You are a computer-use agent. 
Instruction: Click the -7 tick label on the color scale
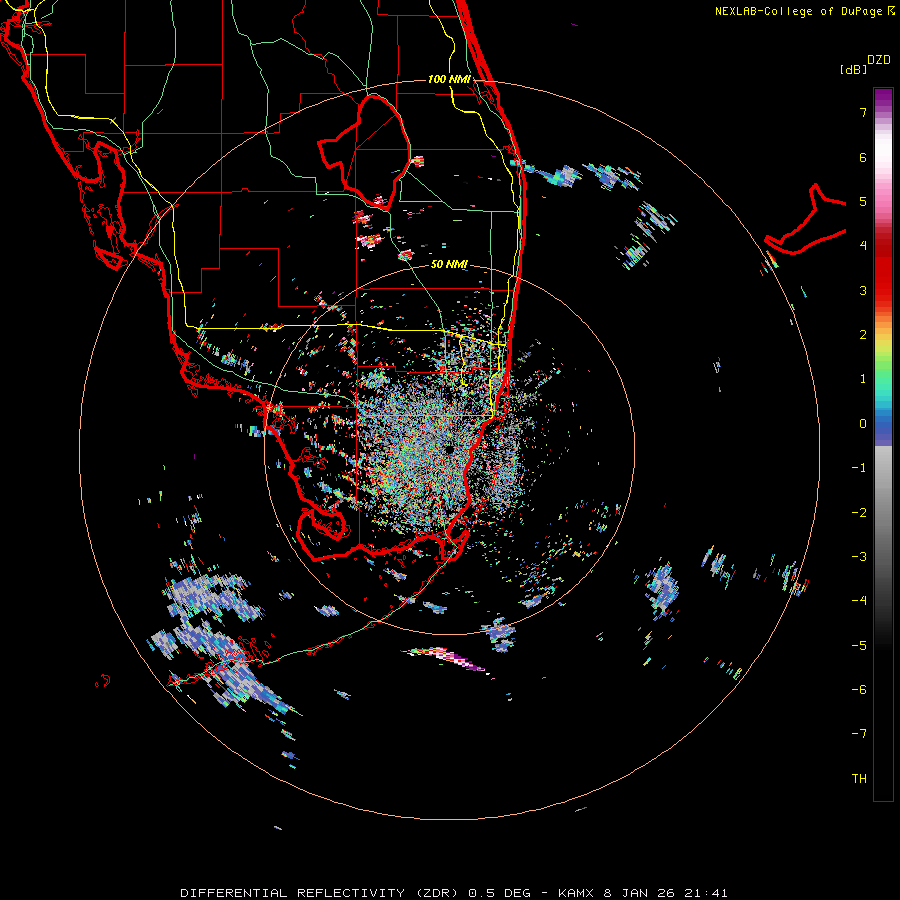[x=859, y=734]
